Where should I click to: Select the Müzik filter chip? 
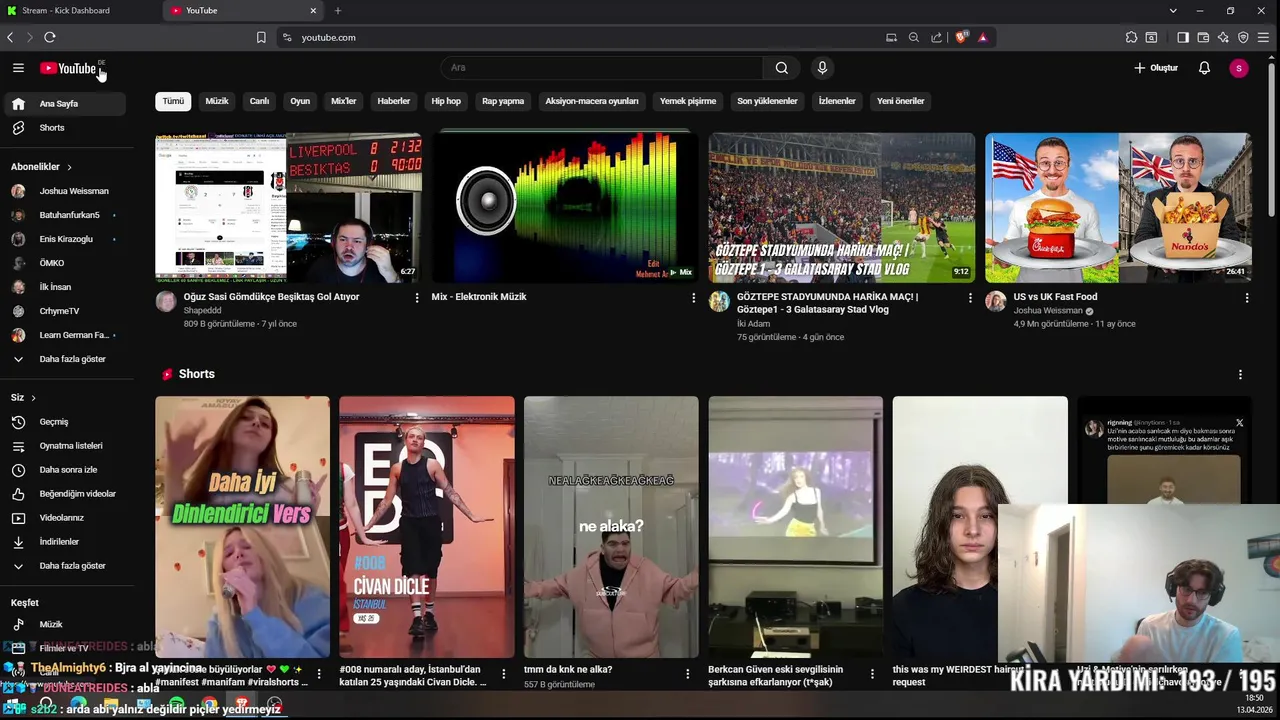(217, 101)
